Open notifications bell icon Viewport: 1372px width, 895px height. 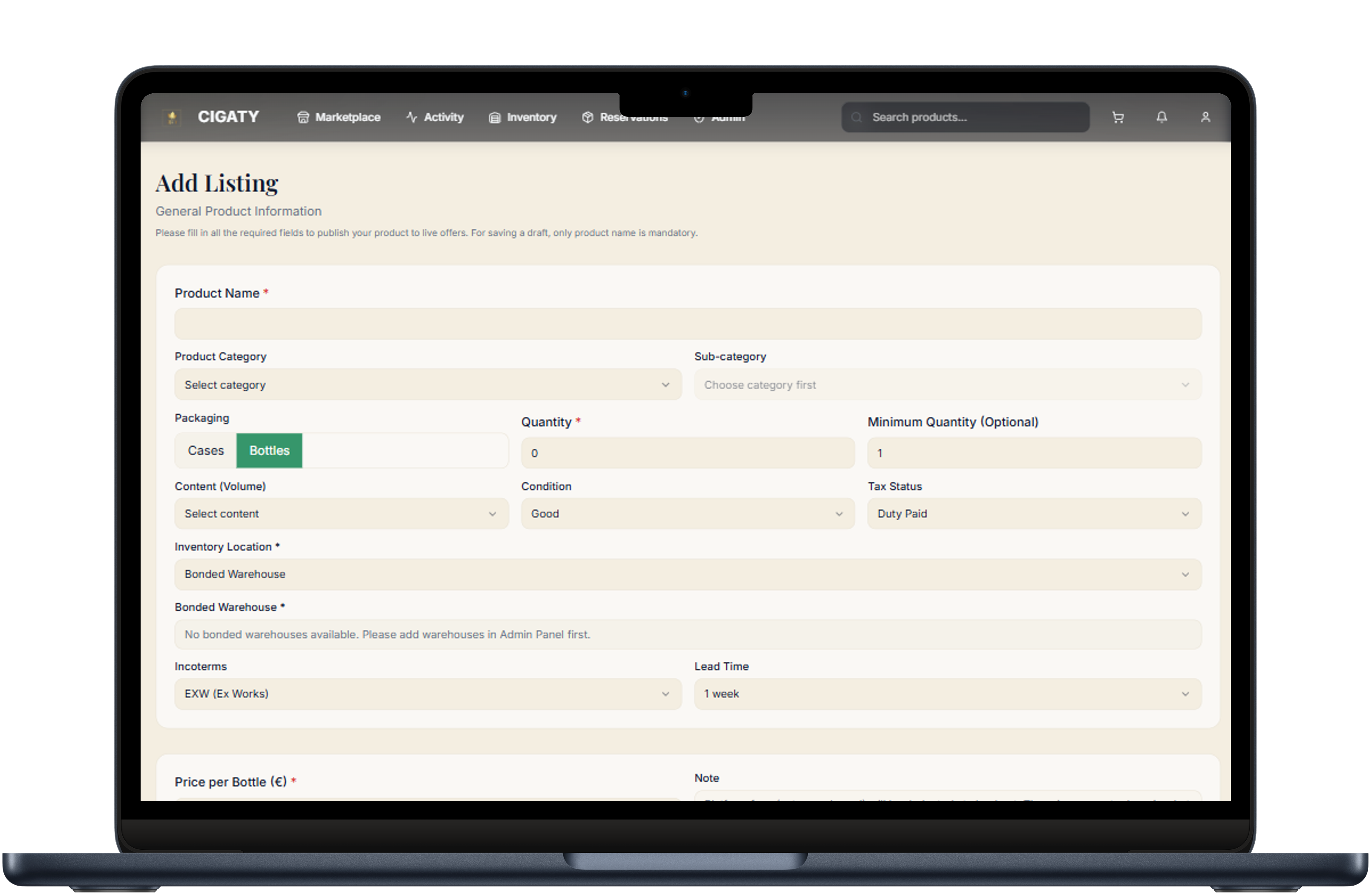pos(1162,118)
